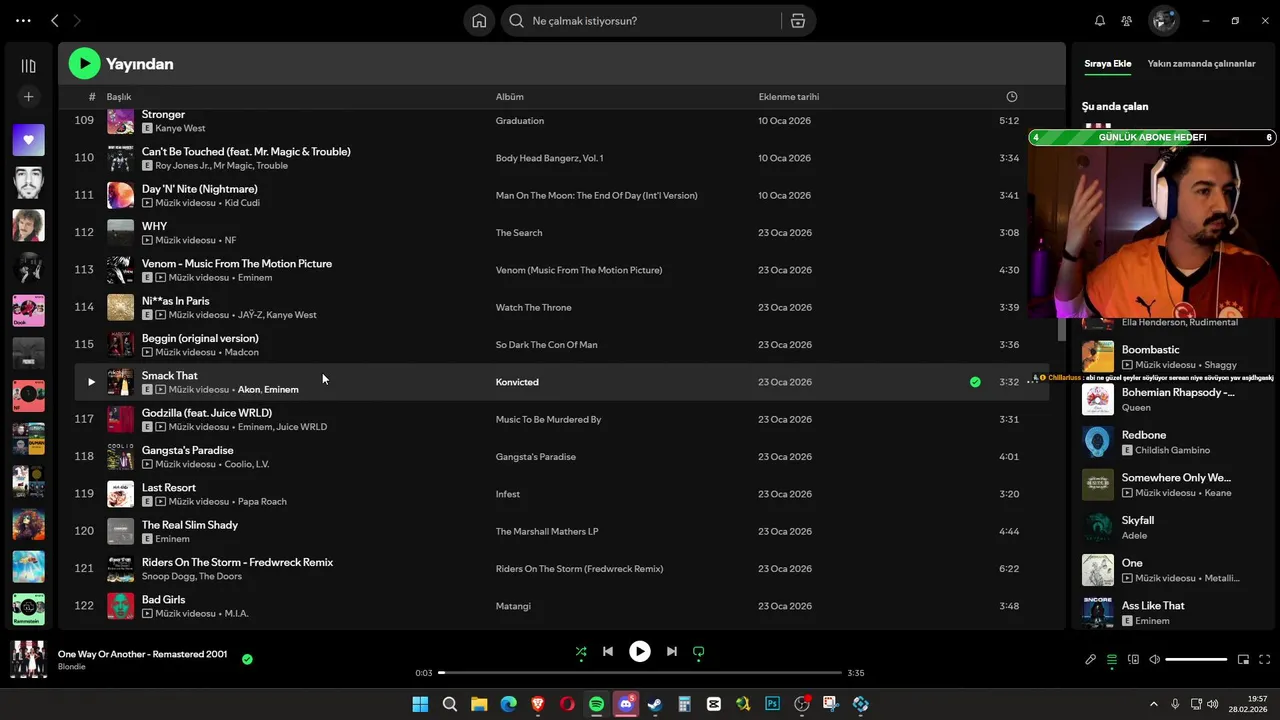Open the notifications bell

click(1100, 21)
